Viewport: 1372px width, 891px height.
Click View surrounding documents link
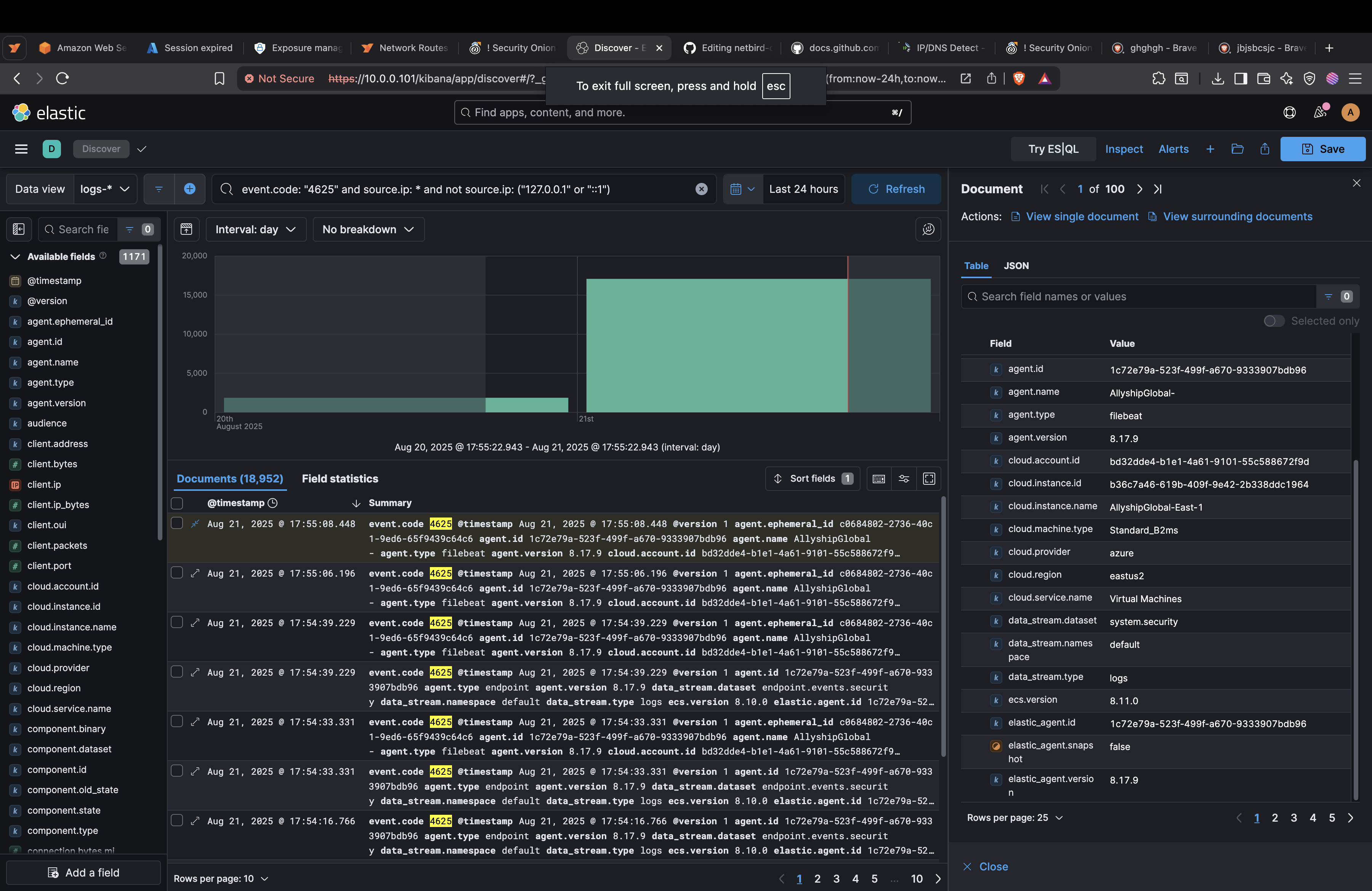tap(1237, 217)
